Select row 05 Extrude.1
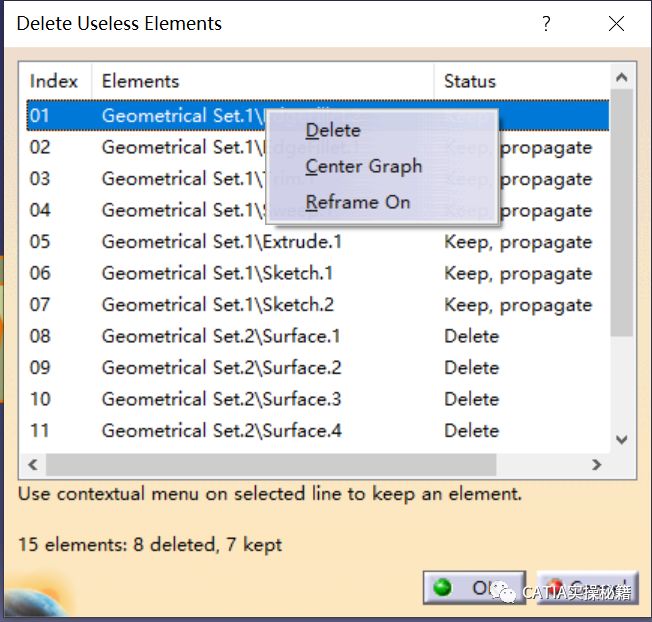652x622 pixels. 221,242
